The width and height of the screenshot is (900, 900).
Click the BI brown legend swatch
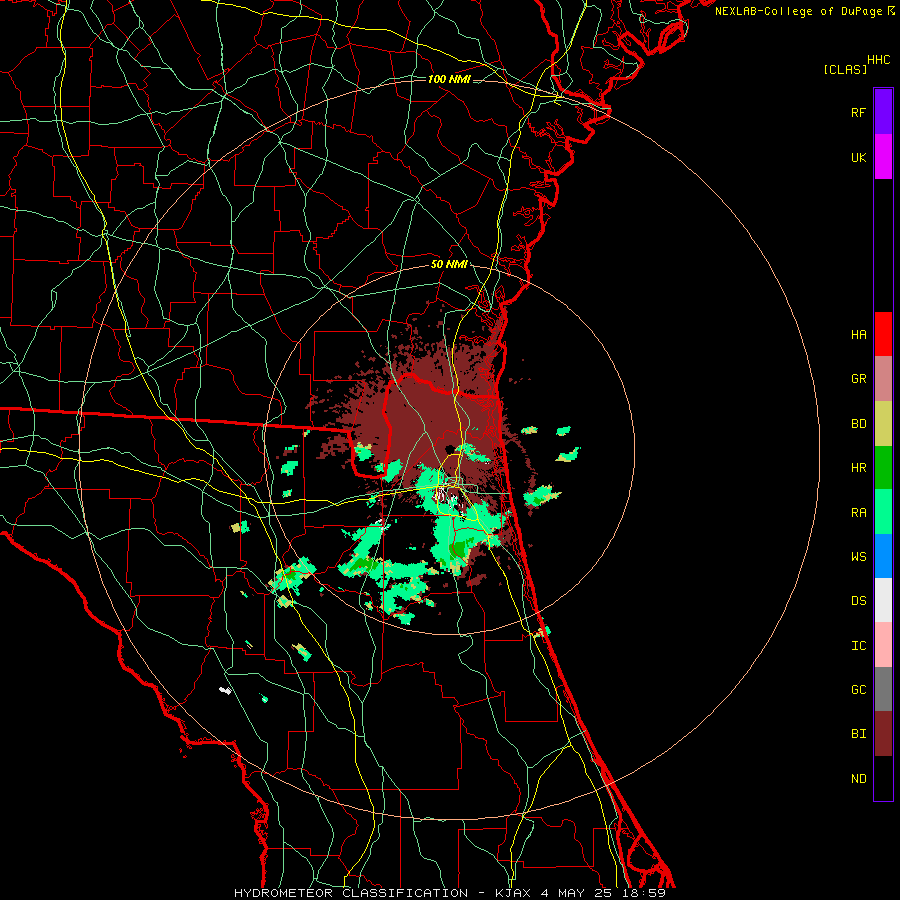(x=883, y=734)
